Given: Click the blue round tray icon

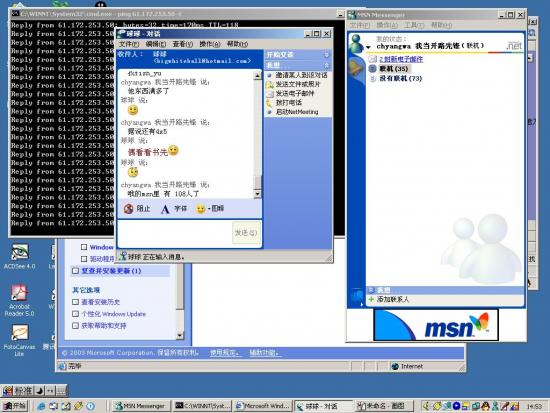Looking at the screenshot, I should coord(456,406).
